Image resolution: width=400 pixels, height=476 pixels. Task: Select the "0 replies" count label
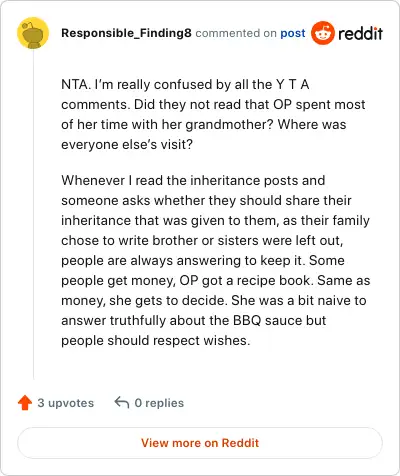[x=159, y=403]
